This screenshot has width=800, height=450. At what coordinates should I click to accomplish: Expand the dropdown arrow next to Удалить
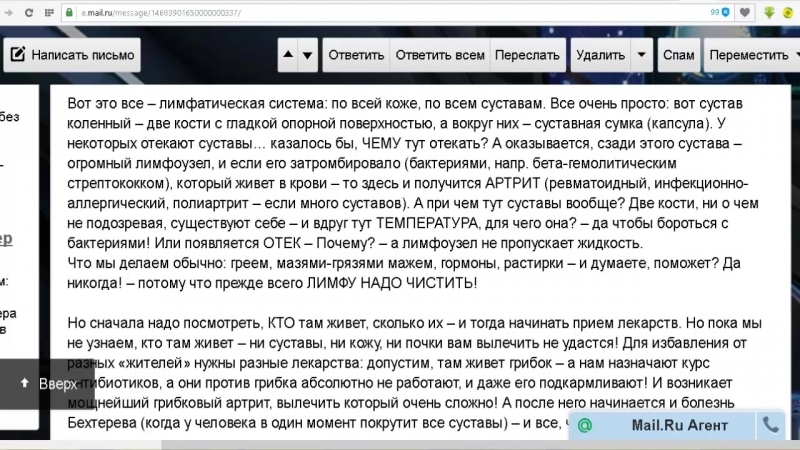pyautogui.click(x=642, y=55)
